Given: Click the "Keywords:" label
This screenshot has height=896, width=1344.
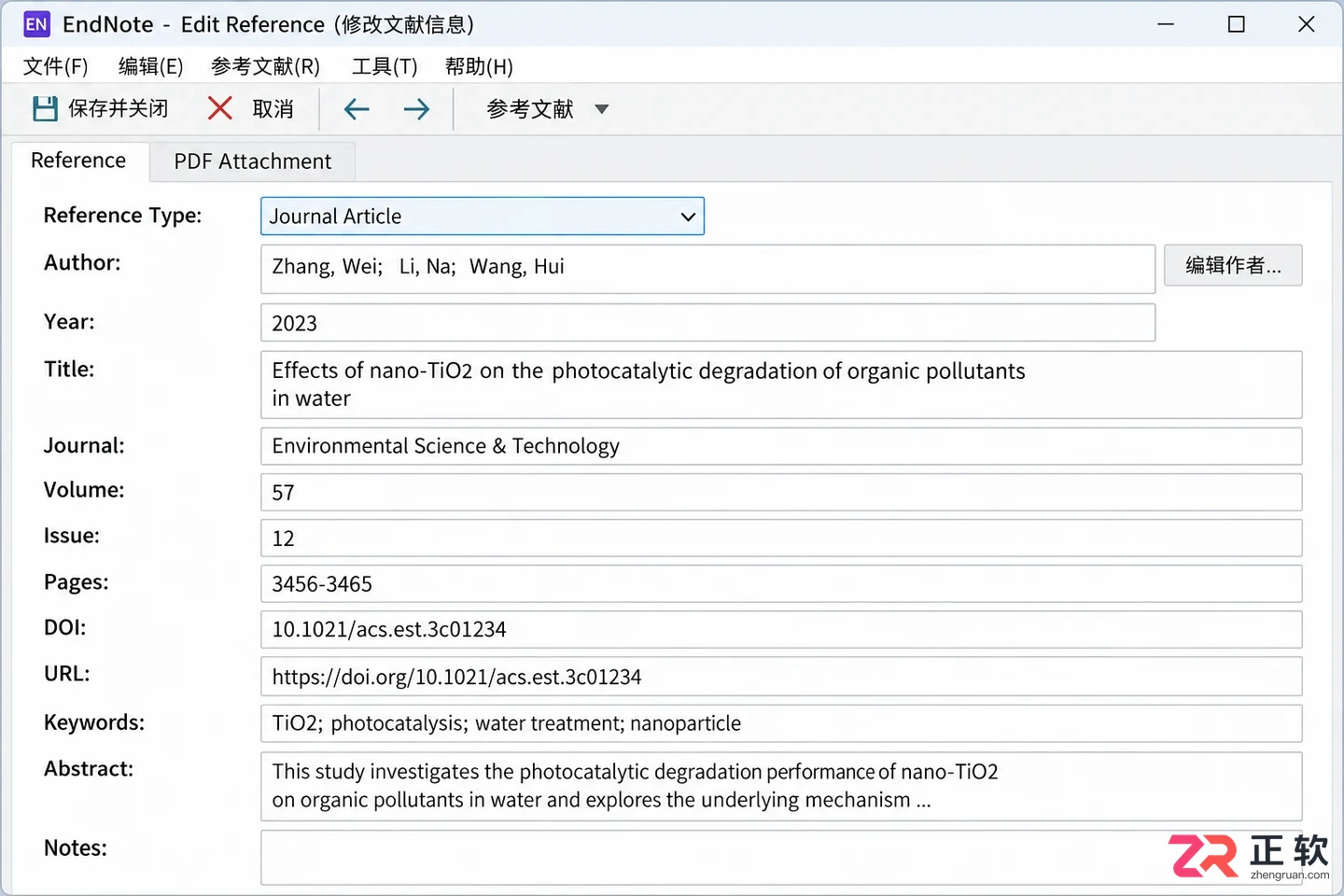Looking at the screenshot, I should (94, 722).
